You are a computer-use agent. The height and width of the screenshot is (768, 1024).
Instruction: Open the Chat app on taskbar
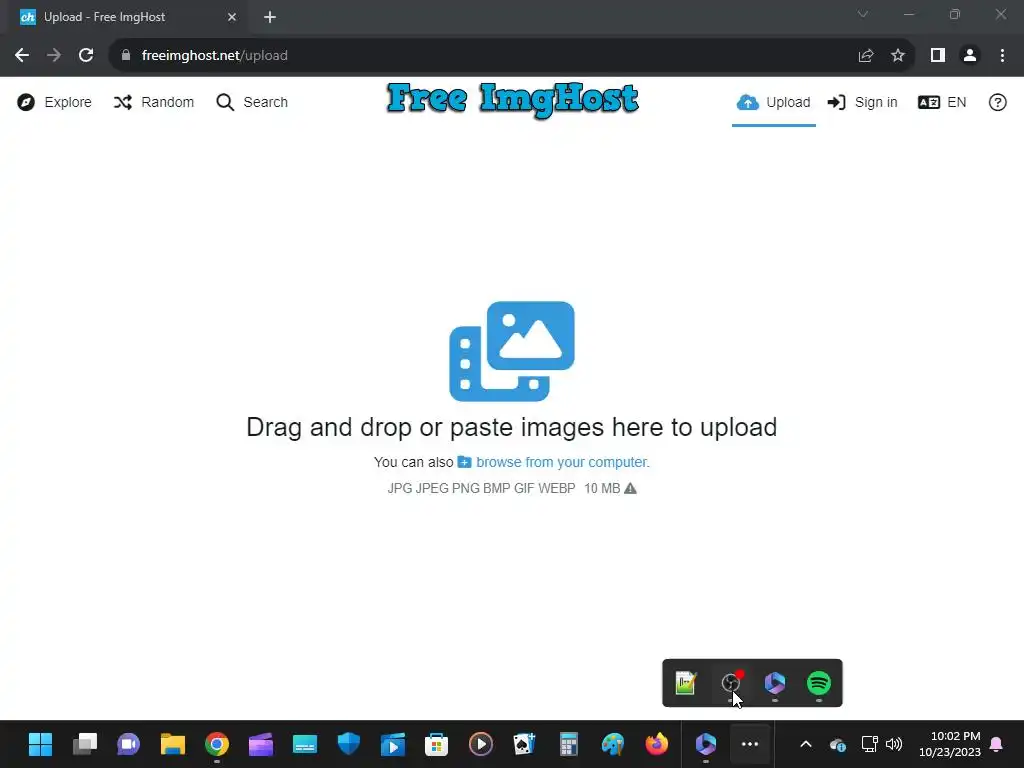click(x=129, y=744)
